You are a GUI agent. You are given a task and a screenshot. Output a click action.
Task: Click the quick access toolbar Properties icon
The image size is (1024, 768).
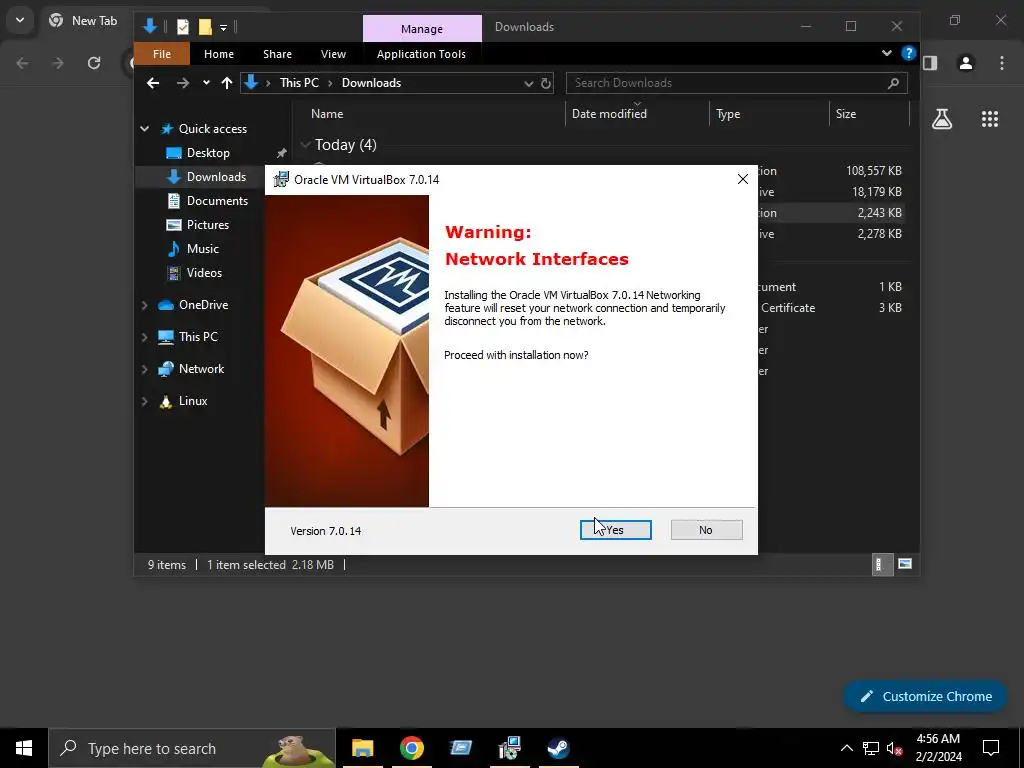(x=183, y=27)
